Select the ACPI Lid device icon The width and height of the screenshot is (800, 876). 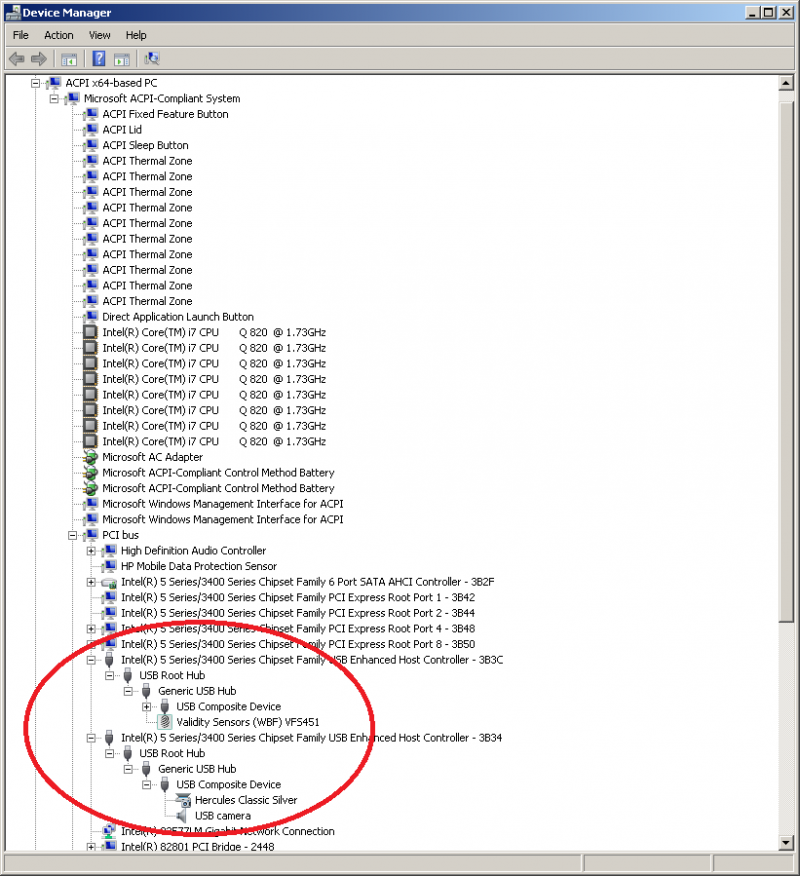[91, 130]
